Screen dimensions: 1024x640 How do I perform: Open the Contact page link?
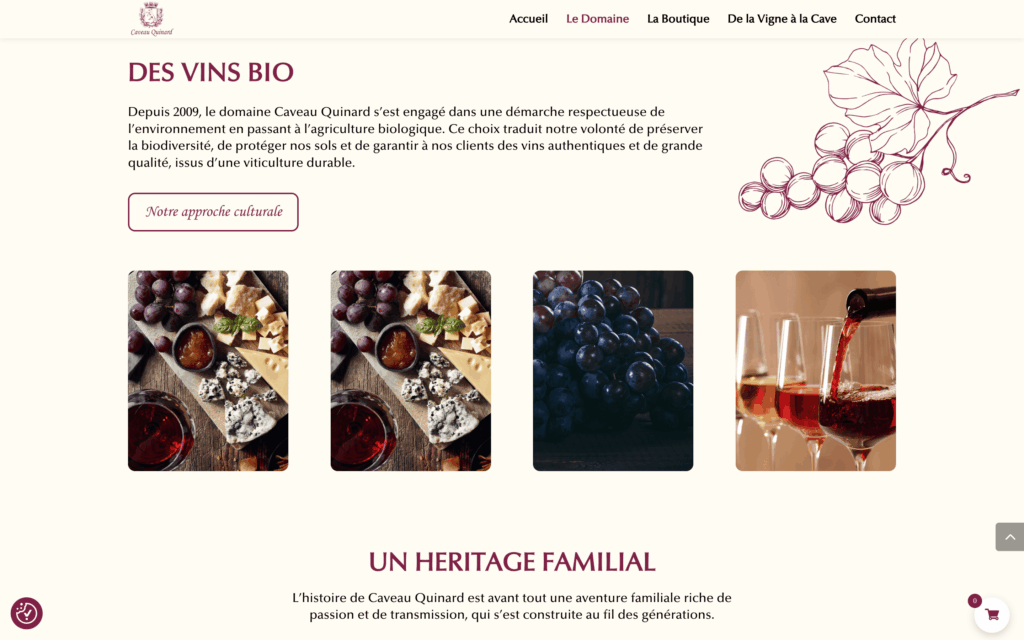tap(874, 19)
